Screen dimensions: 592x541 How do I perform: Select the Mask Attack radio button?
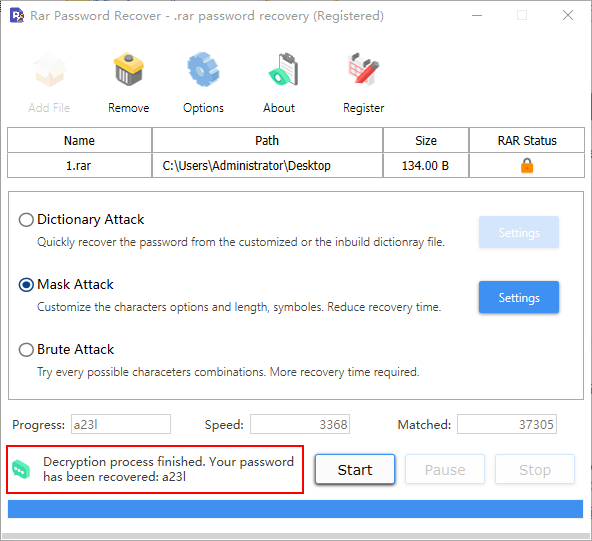[x=26, y=285]
